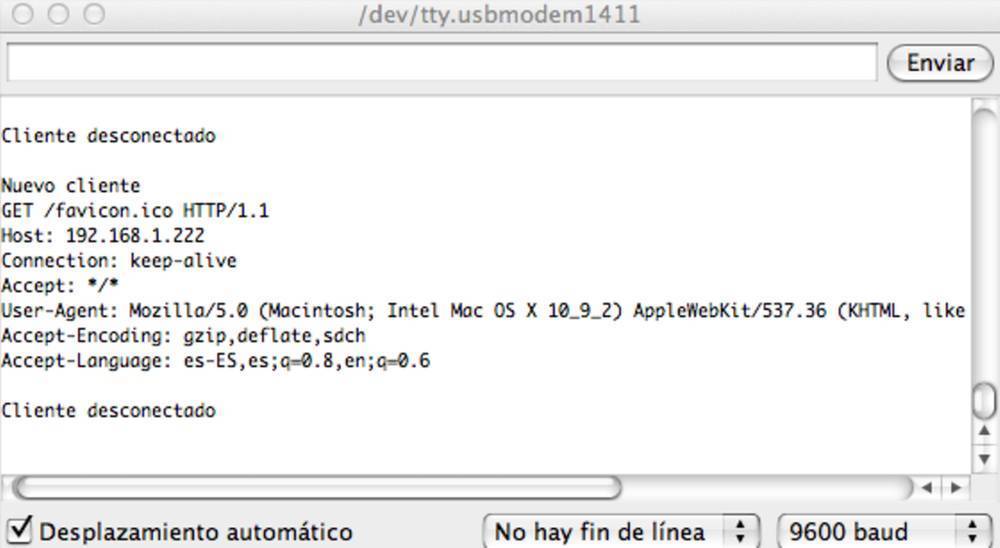Open the 9600 baud rate dropdown

pyautogui.click(x=884, y=531)
